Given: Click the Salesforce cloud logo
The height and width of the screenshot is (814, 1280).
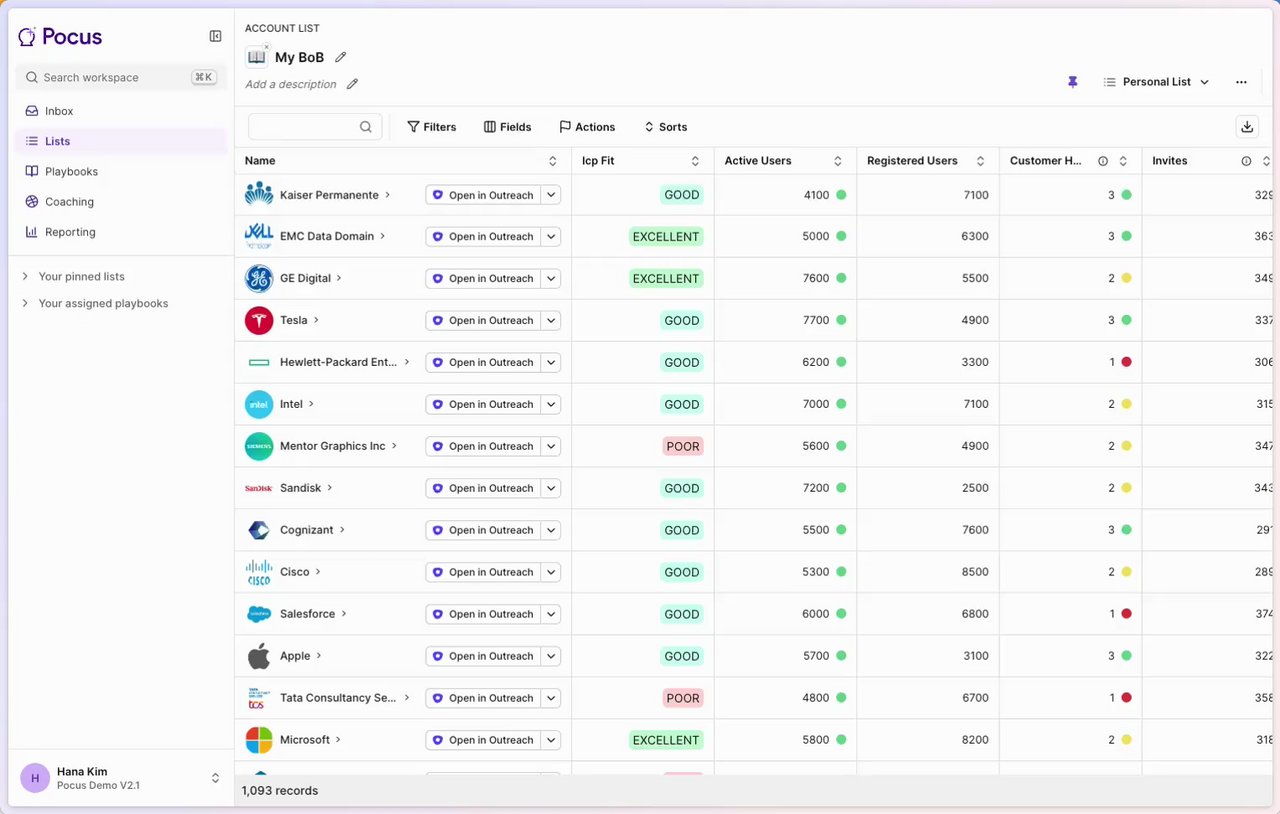Looking at the screenshot, I should 259,614.
